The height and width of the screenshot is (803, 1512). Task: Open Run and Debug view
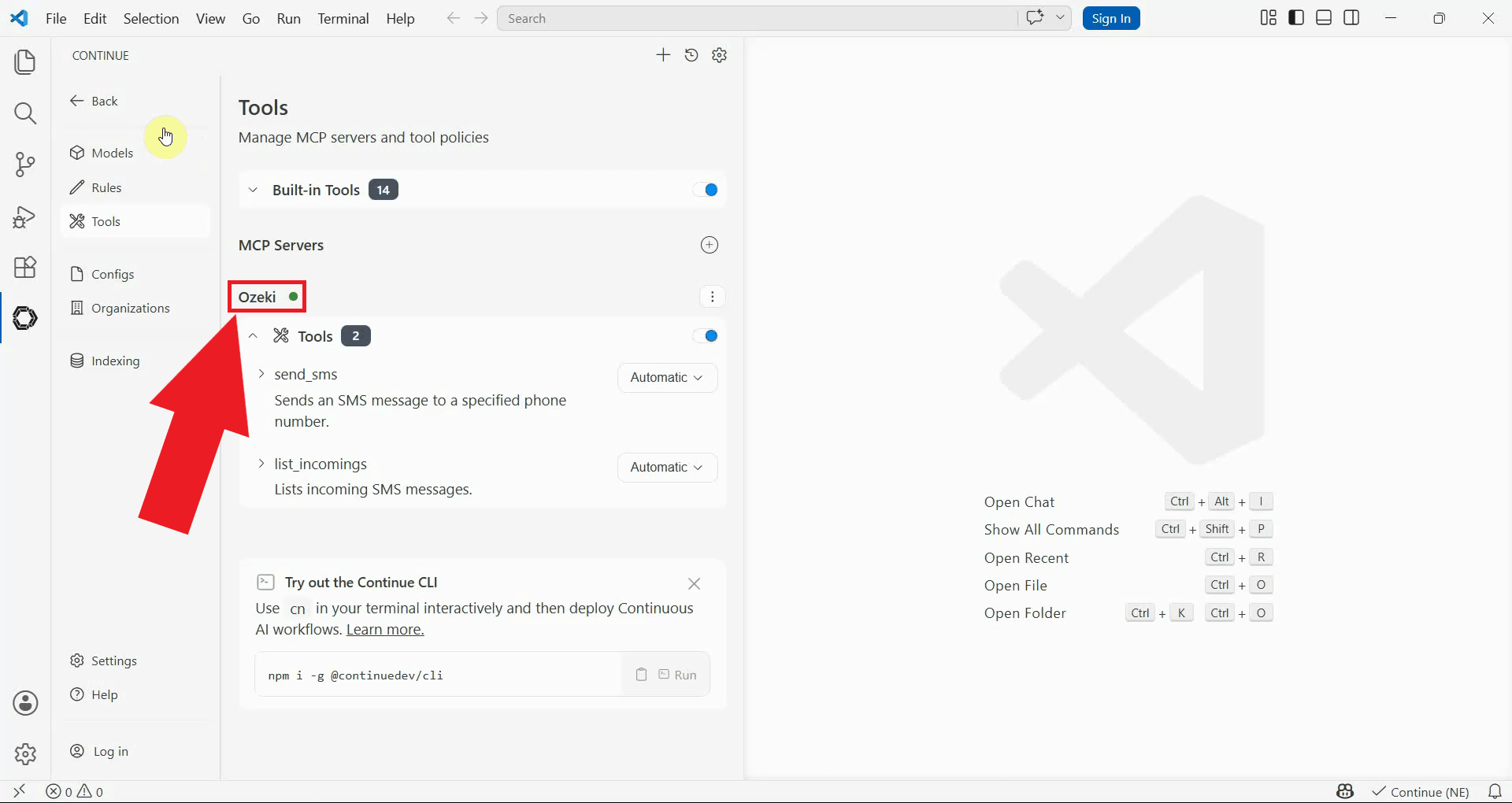click(25, 216)
